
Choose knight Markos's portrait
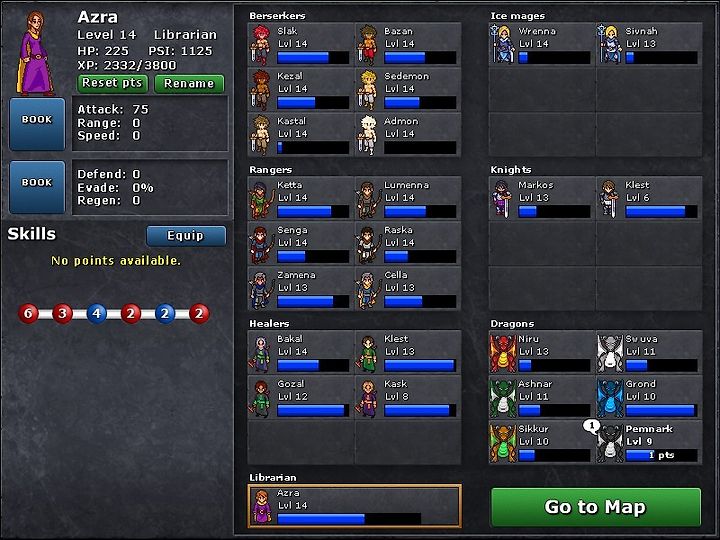[x=502, y=198]
